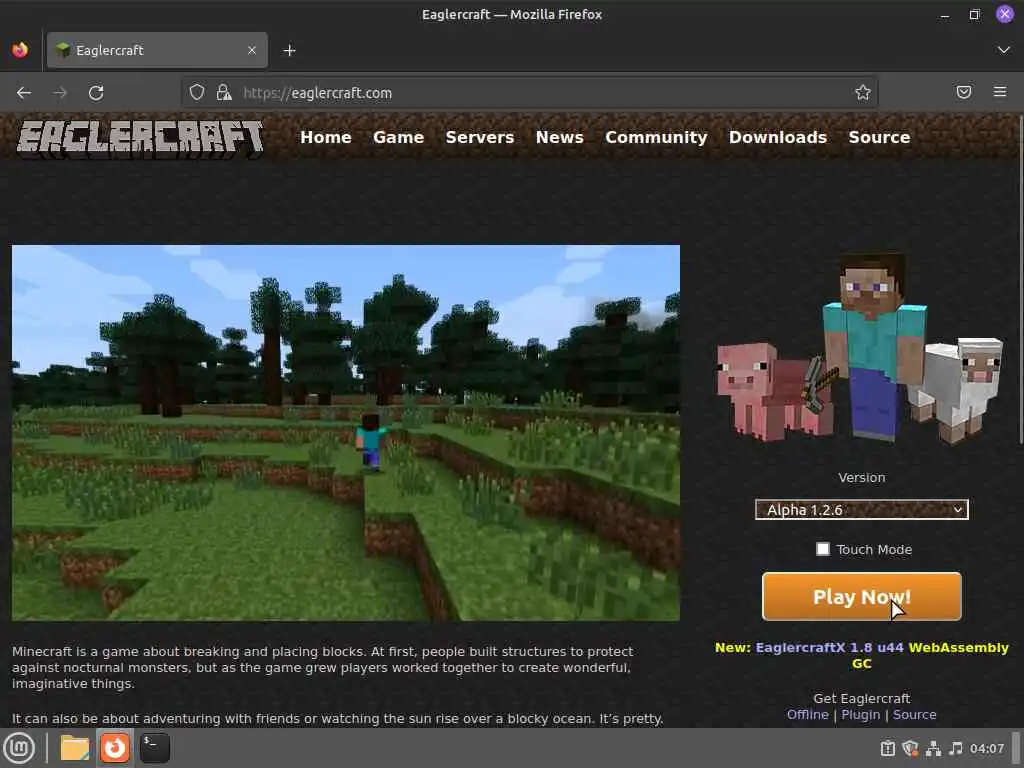This screenshot has width=1024, height=768.
Task: Open the Plugin link
Action: pyautogui.click(x=861, y=714)
